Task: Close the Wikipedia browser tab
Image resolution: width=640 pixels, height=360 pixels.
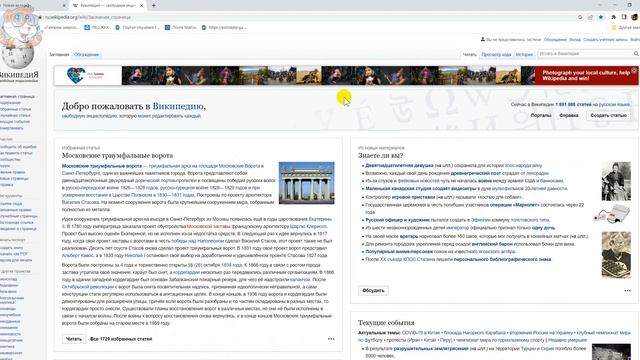Action: (142, 6)
